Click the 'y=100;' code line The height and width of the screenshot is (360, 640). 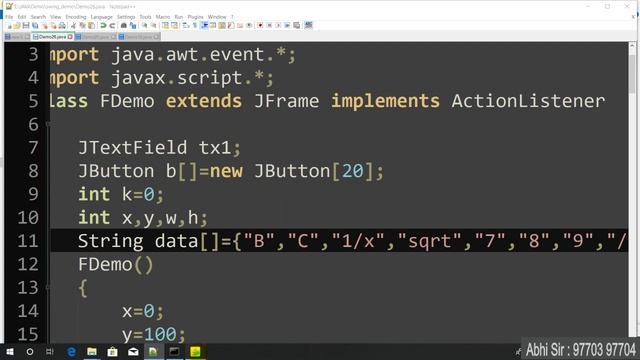153,335
